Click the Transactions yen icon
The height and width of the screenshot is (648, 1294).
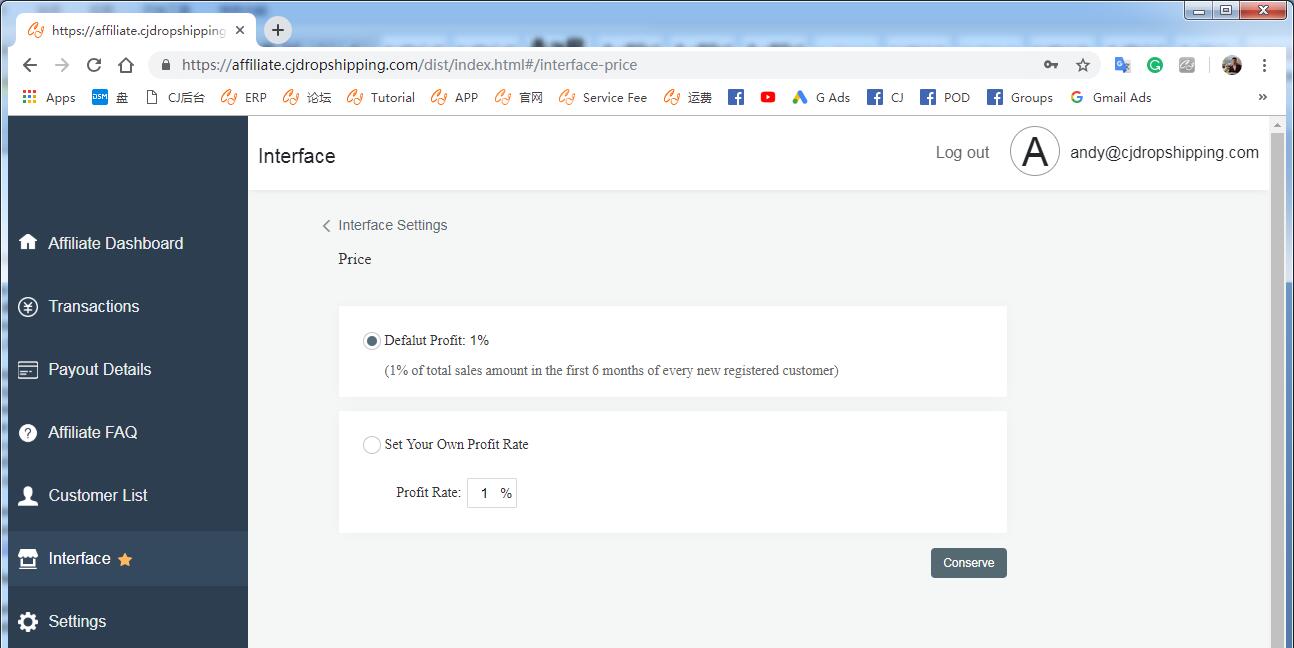pyautogui.click(x=28, y=307)
